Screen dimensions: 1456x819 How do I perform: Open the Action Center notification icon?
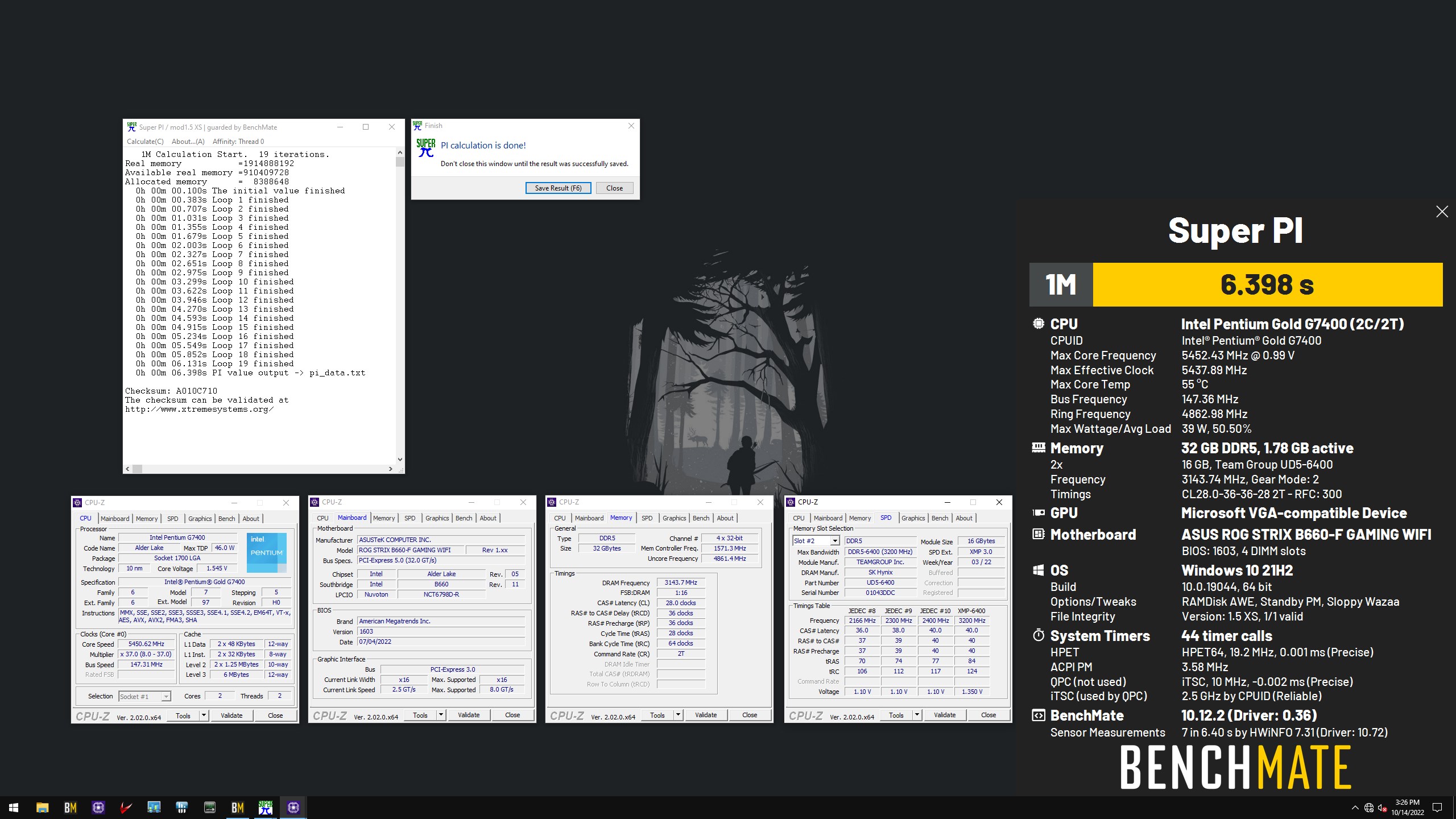(1437, 808)
